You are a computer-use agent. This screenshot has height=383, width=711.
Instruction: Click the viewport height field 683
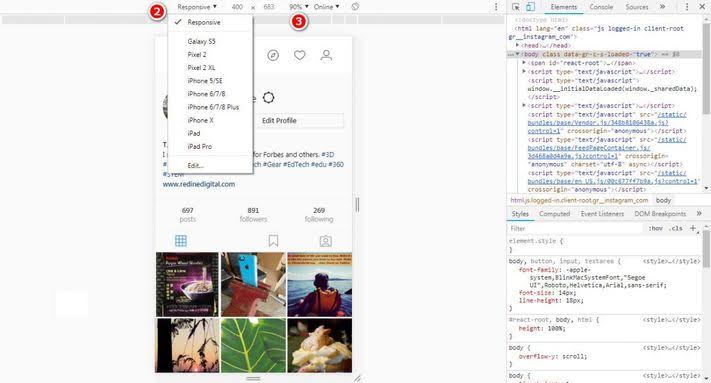[x=269, y=7]
